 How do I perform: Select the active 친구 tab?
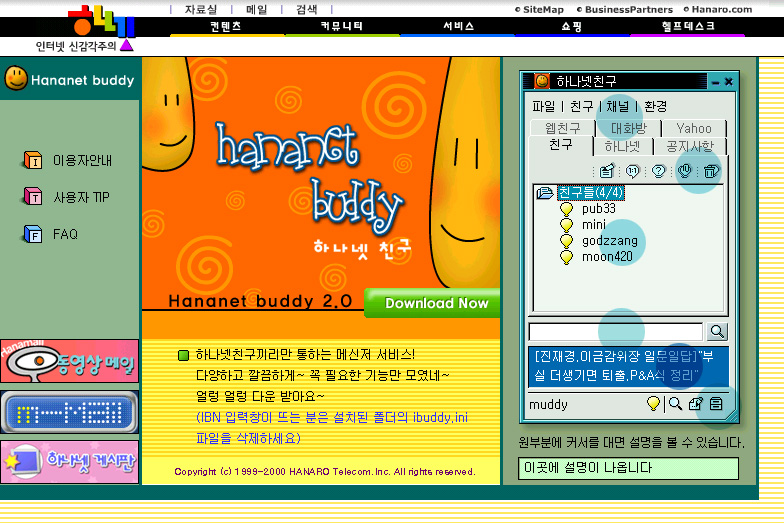pos(560,145)
